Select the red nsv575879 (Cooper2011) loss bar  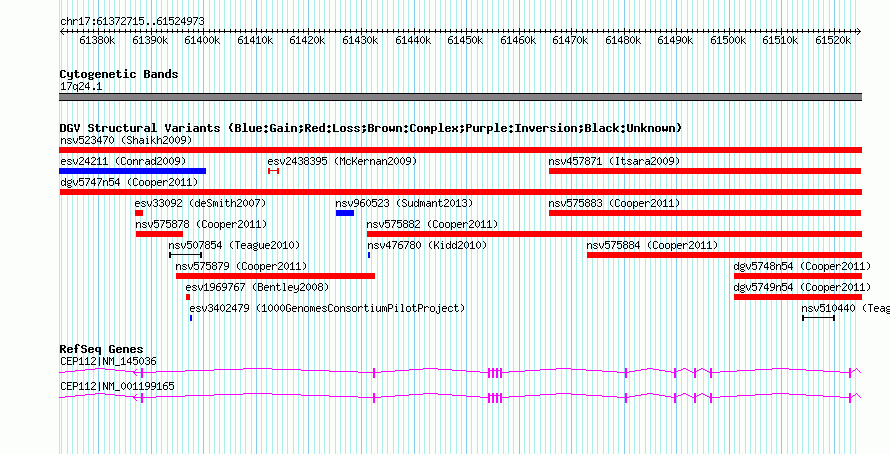tap(275, 276)
